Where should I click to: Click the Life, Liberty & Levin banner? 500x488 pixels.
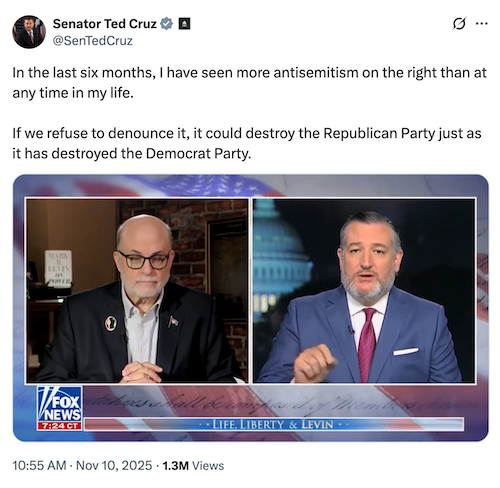point(273,424)
